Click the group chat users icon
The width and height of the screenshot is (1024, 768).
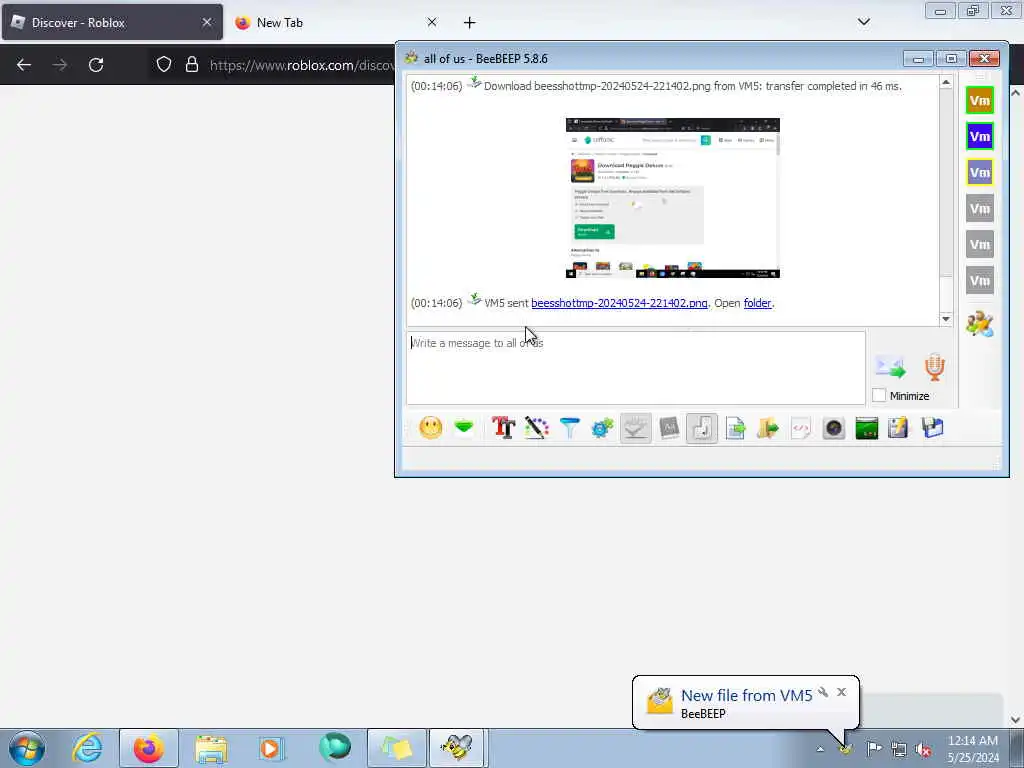click(x=980, y=323)
